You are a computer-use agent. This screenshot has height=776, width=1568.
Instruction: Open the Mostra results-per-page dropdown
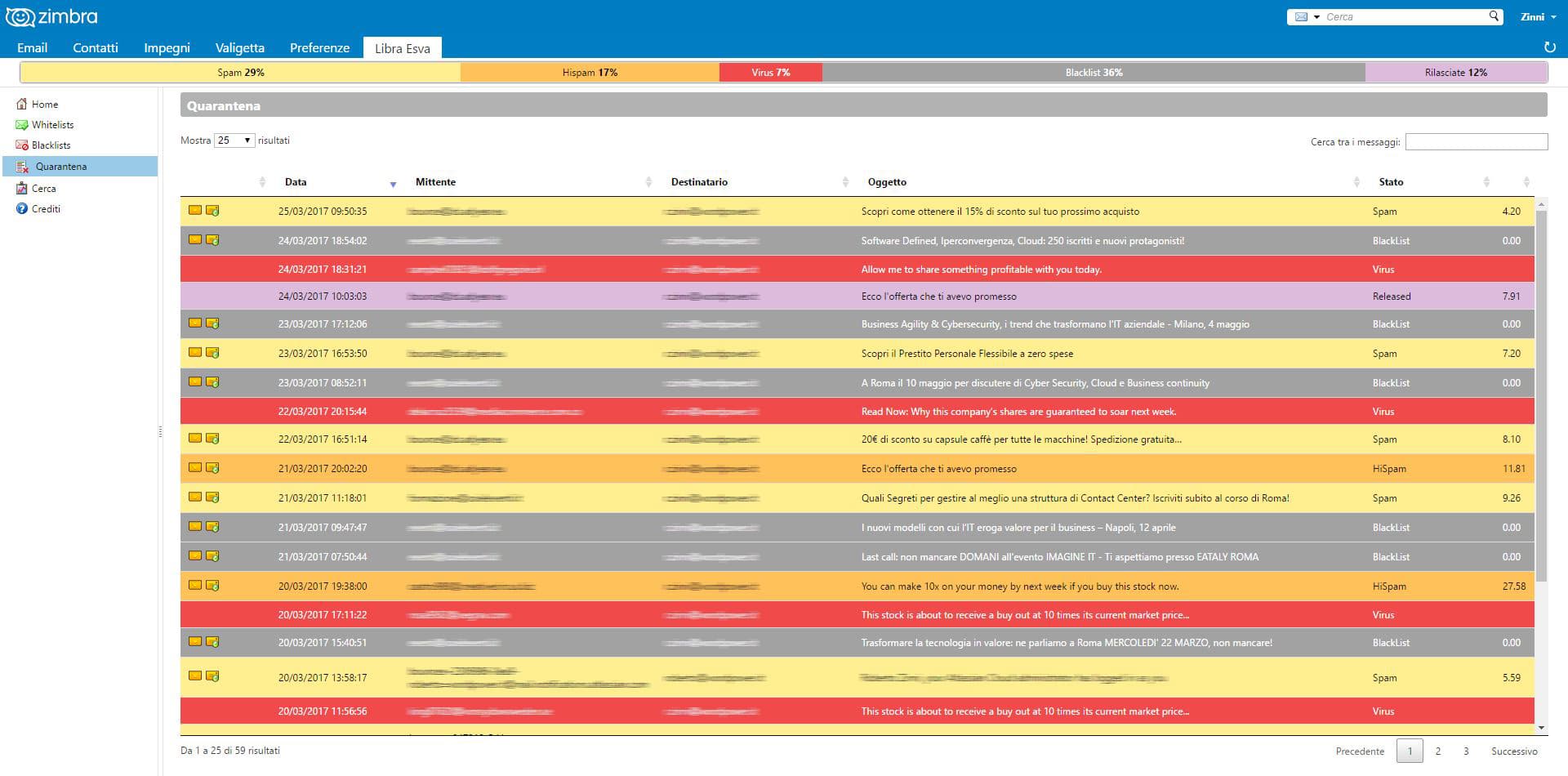[x=234, y=140]
